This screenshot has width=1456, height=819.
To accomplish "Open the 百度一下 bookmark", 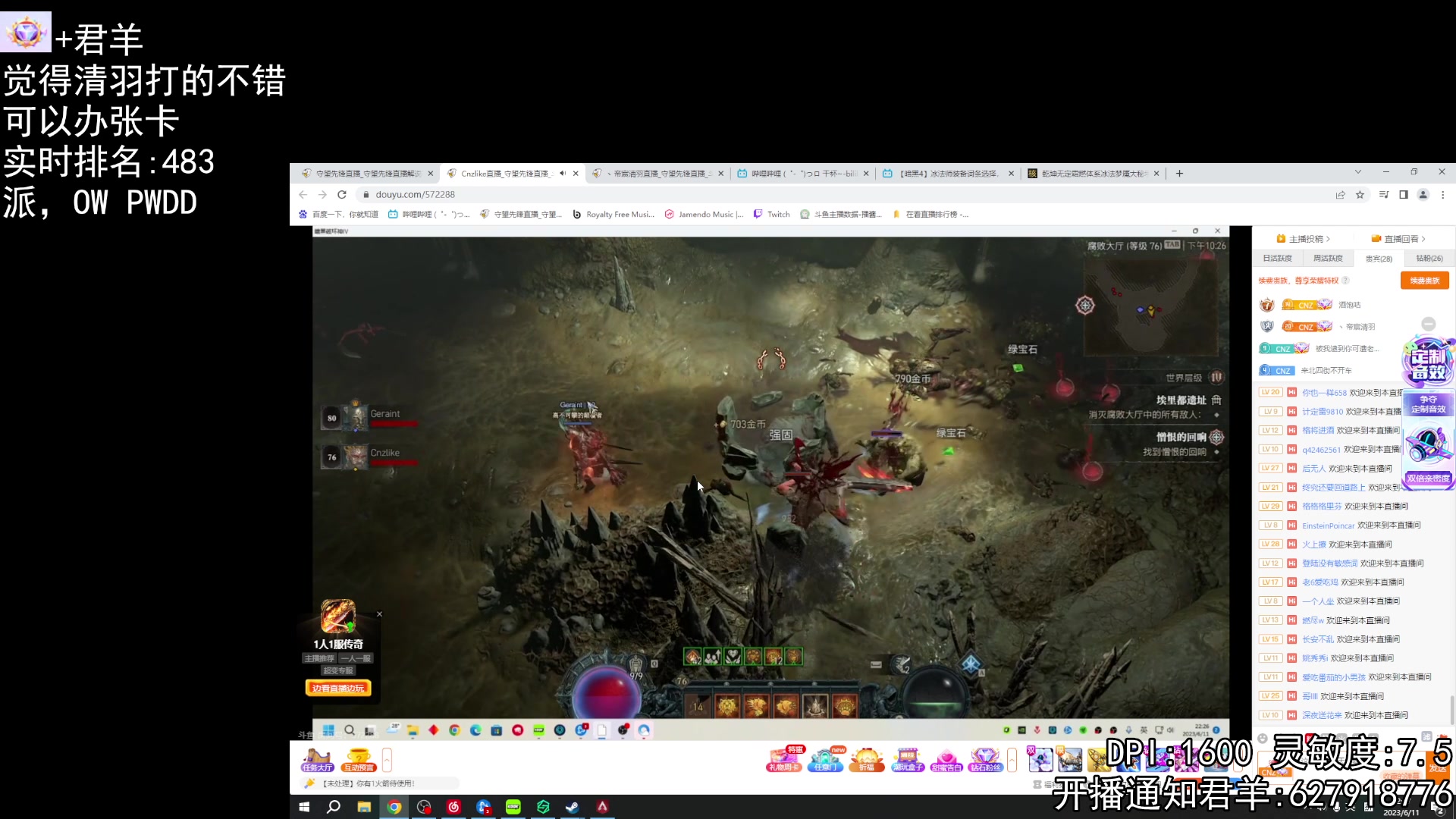I will (x=338, y=215).
